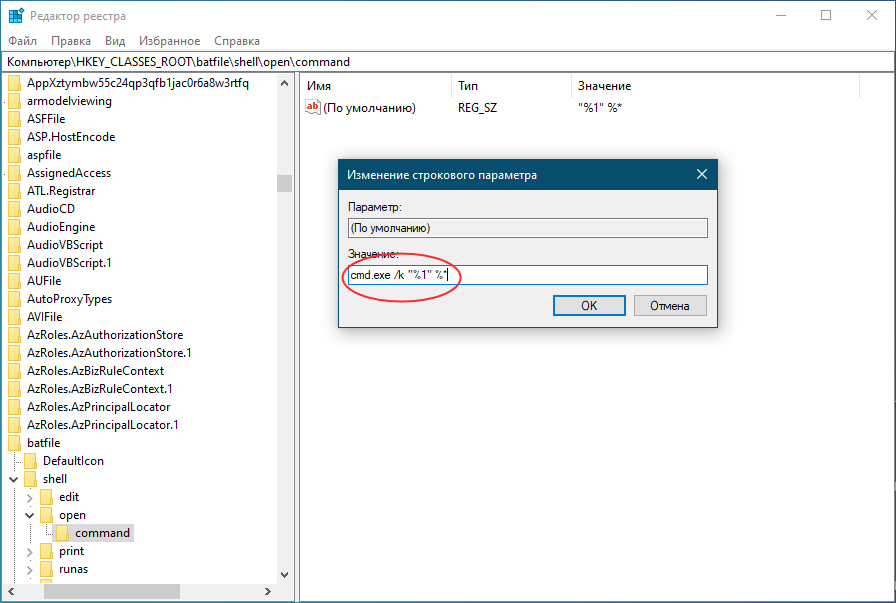This screenshot has width=896, height=603.
Task: Select the open key
Action: coord(72,516)
